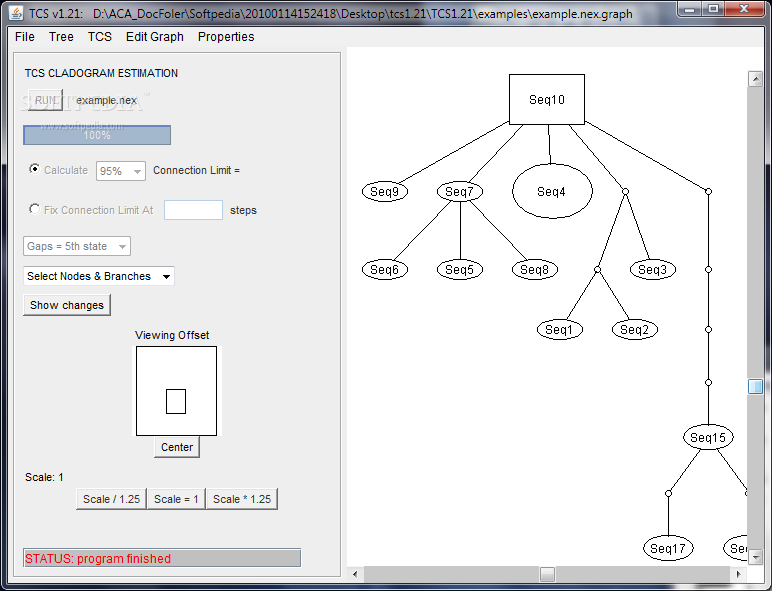Click the vertical scrollbar up arrow

[x=755, y=79]
